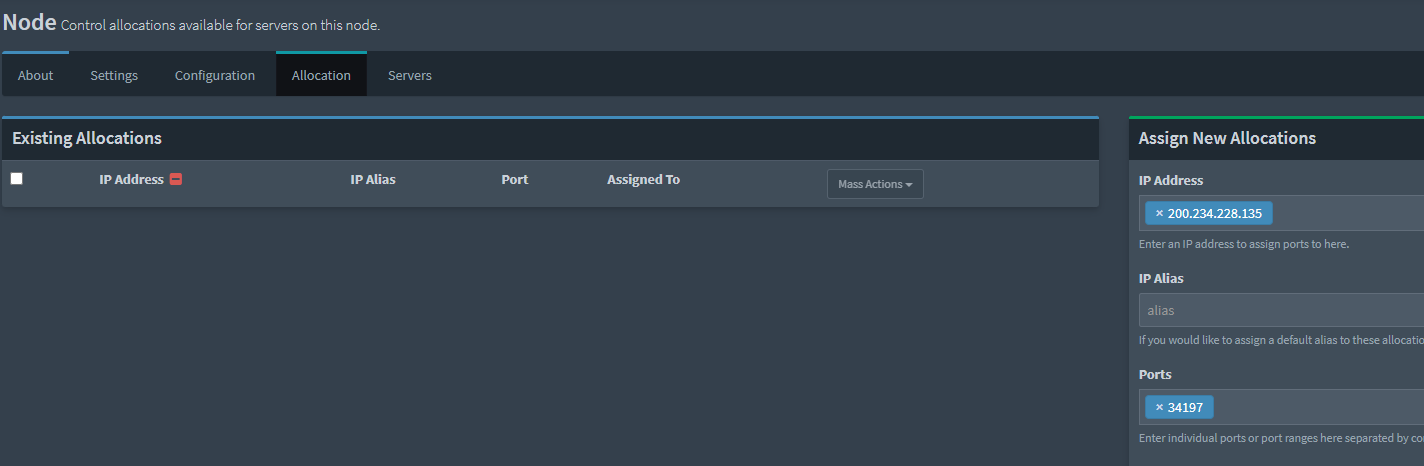1424x466 pixels.
Task: Remove the 34197 port tag
Action: 1159,407
